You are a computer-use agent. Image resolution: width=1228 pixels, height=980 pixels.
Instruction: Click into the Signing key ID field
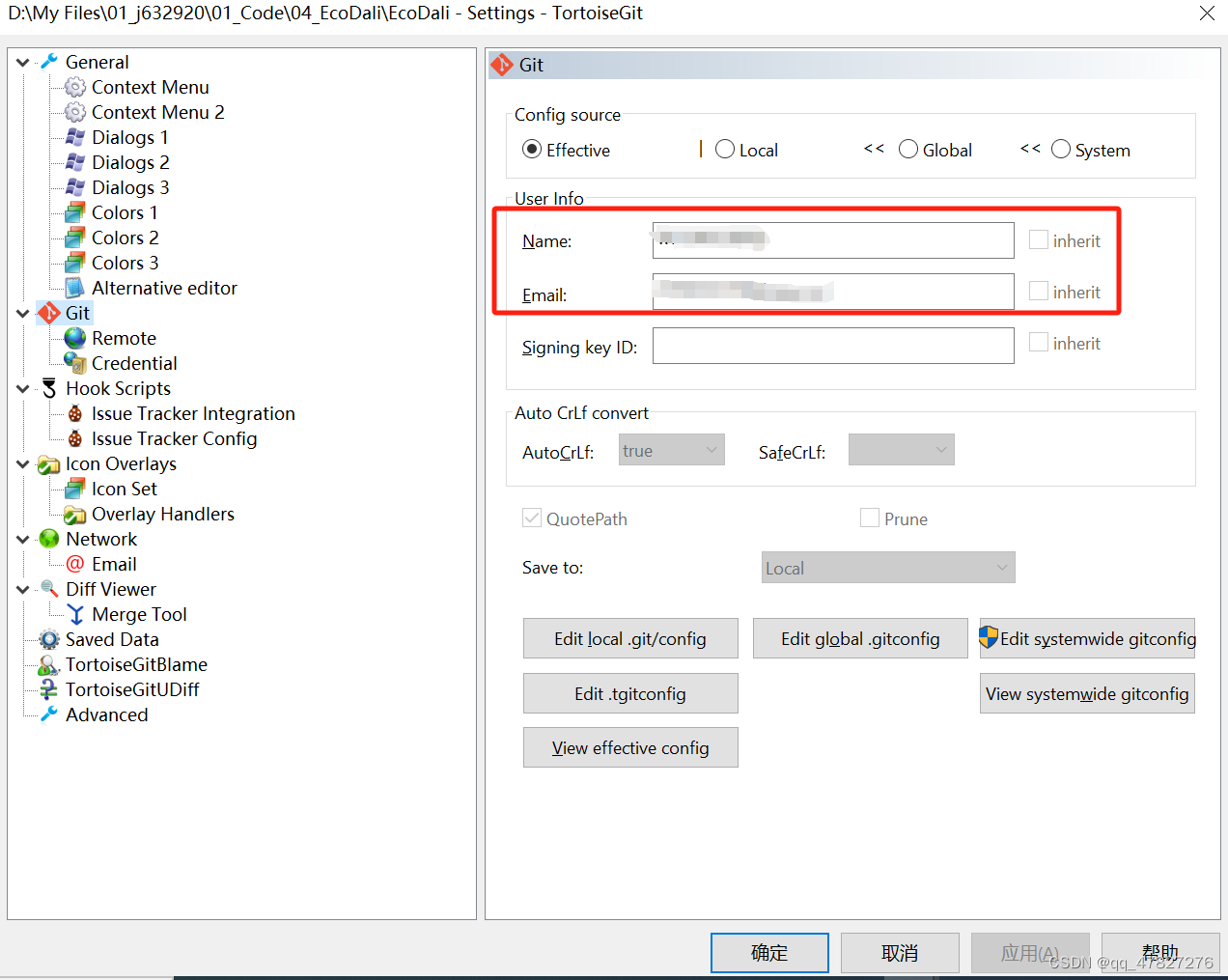(x=833, y=346)
